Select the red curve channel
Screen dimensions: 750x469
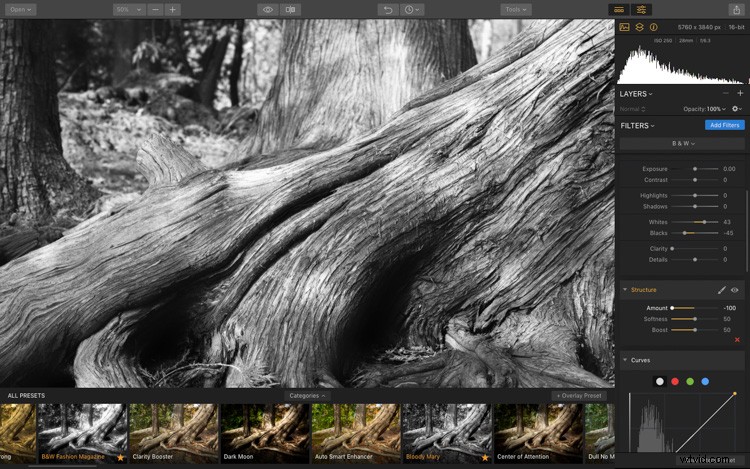(675, 382)
